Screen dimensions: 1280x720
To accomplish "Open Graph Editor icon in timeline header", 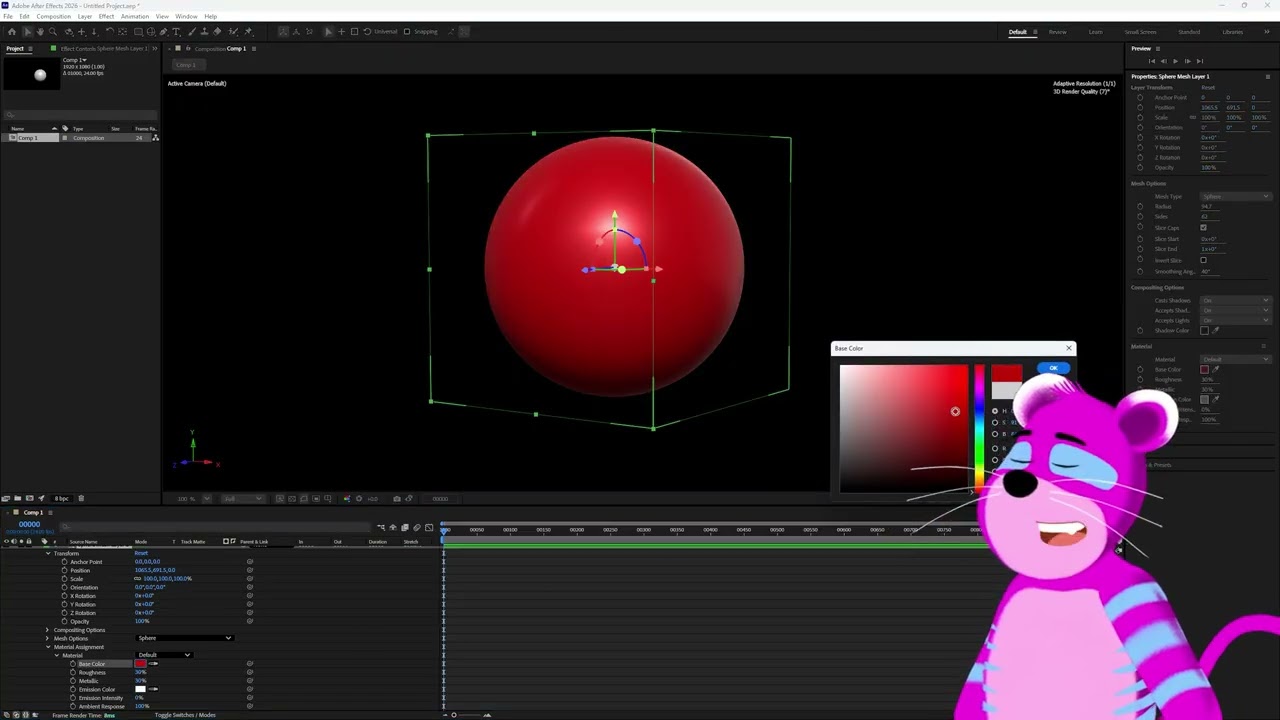I will click(429, 527).
